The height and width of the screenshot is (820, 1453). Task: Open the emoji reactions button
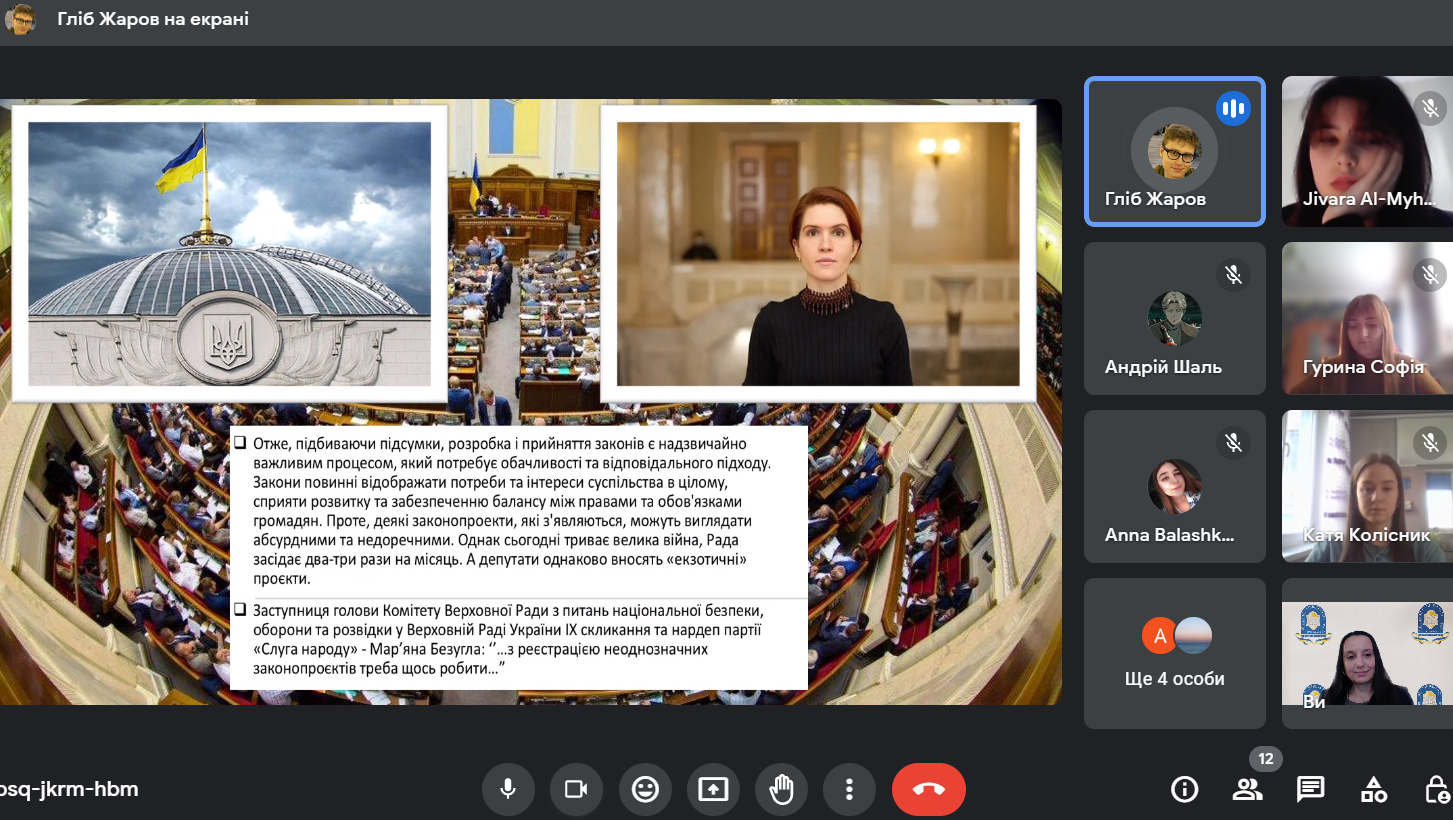point(645,789)
